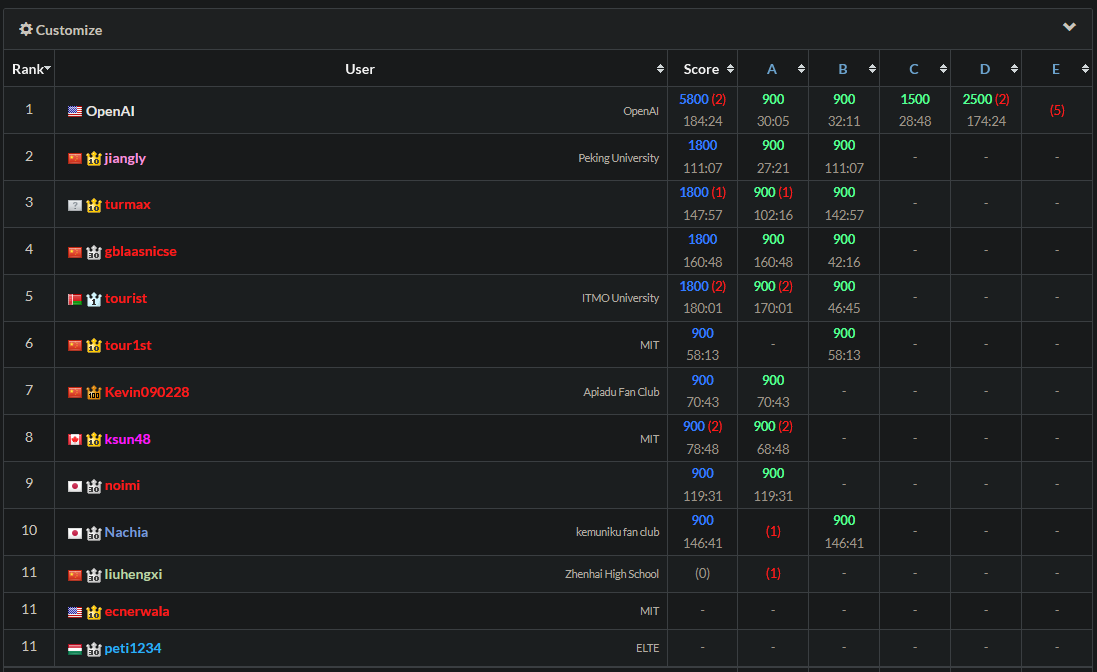
Task: Click the China flag beside jiangly
Action: [x=75, y=159]
